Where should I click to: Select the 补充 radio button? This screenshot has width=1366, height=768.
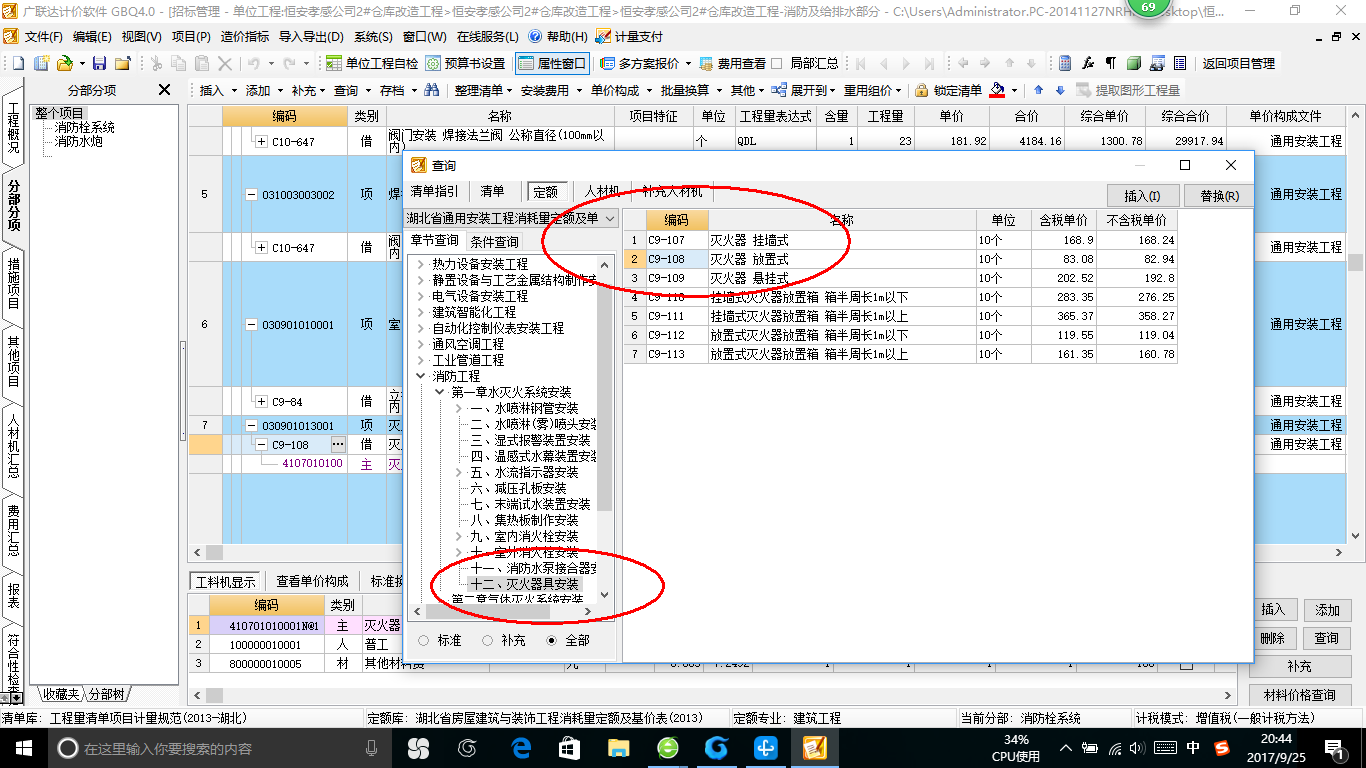point(488,640)
